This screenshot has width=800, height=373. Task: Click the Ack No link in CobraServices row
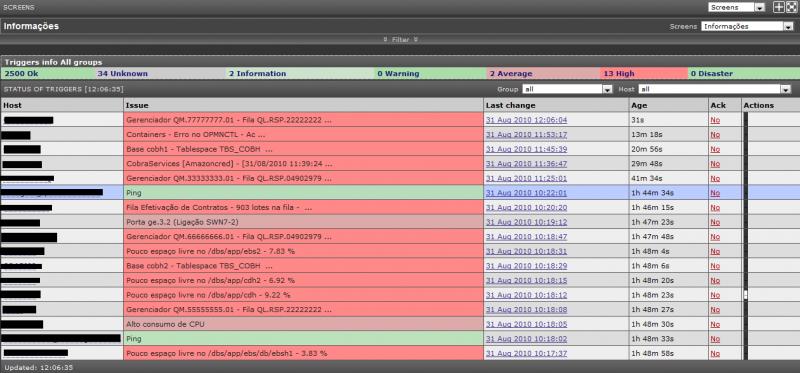pos(715,164)
